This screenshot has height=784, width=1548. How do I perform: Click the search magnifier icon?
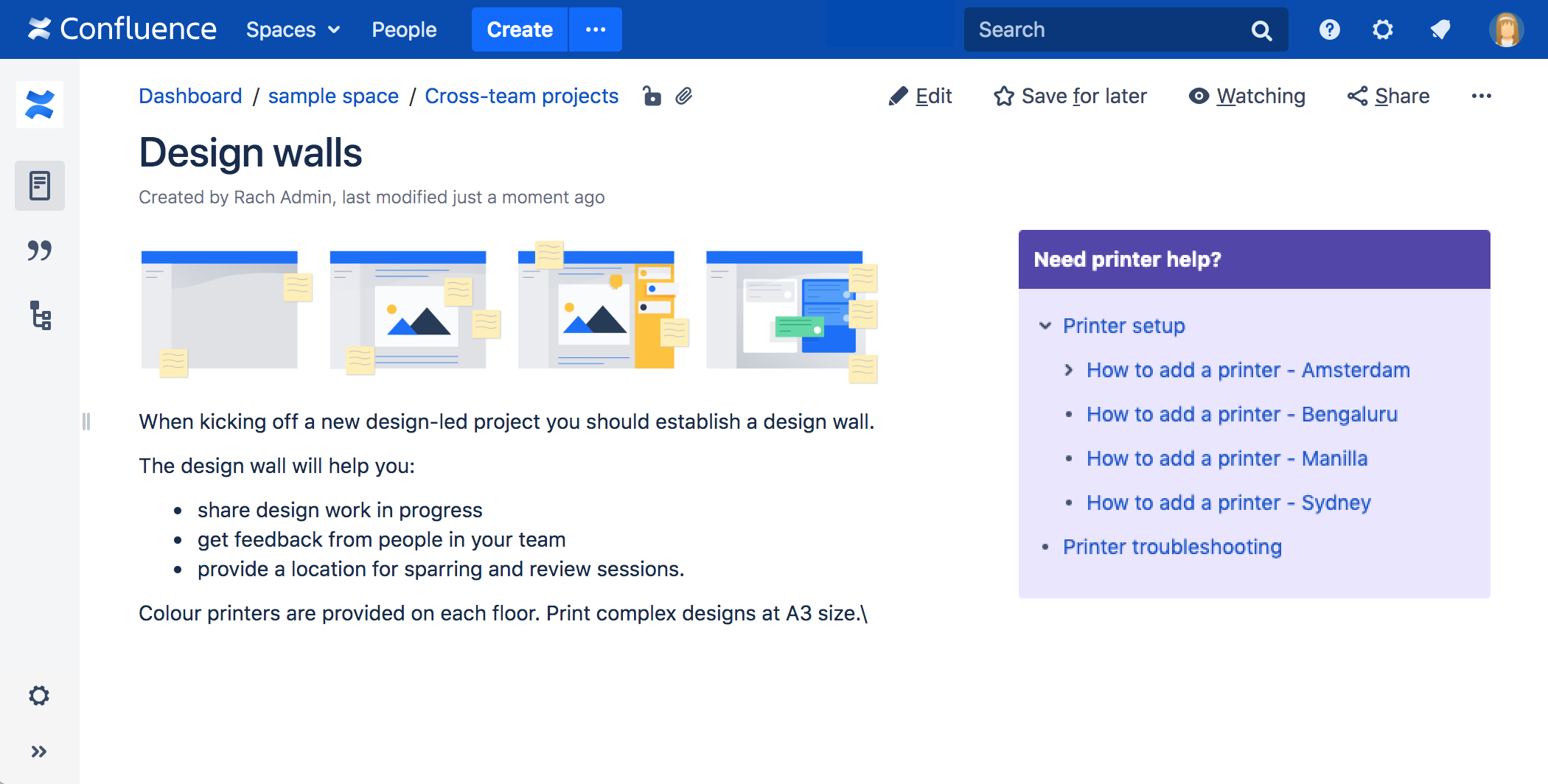pyautogui.click(x=1261, y=30)
